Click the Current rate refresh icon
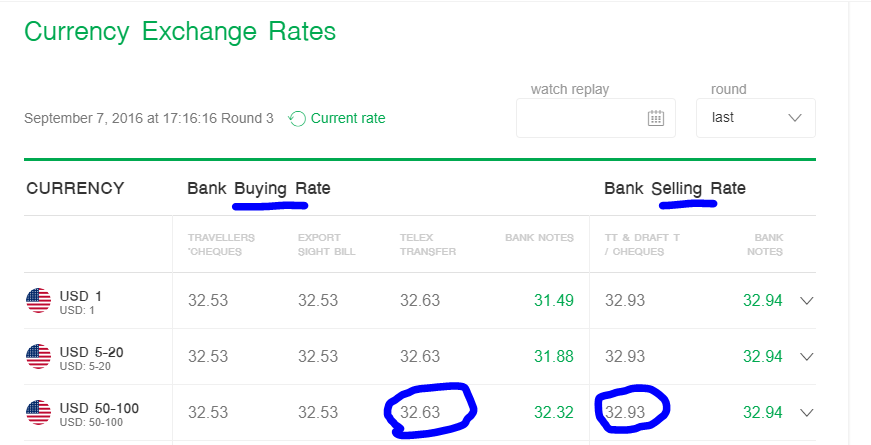 click(x=297, y=119)
